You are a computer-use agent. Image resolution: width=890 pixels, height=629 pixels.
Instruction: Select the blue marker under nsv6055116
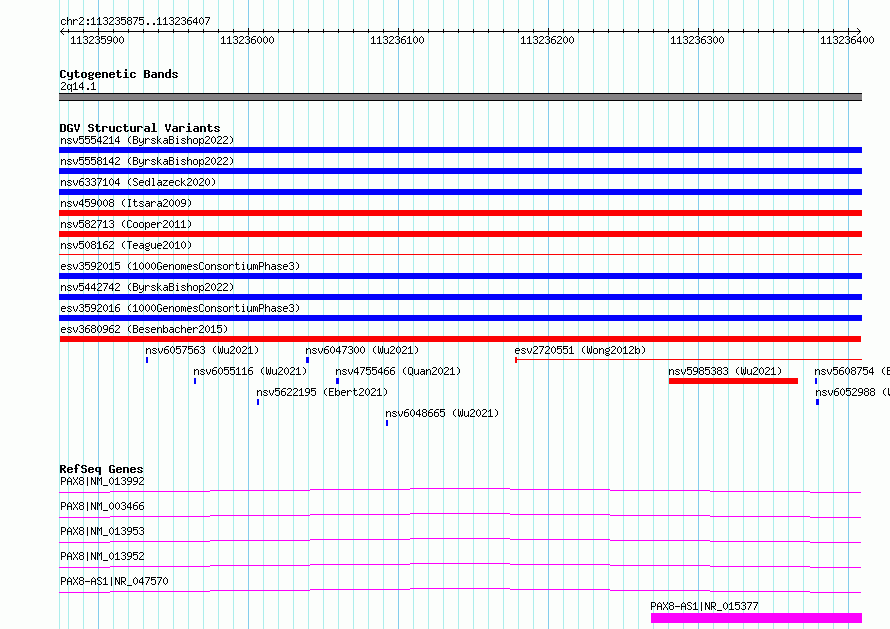195,381
